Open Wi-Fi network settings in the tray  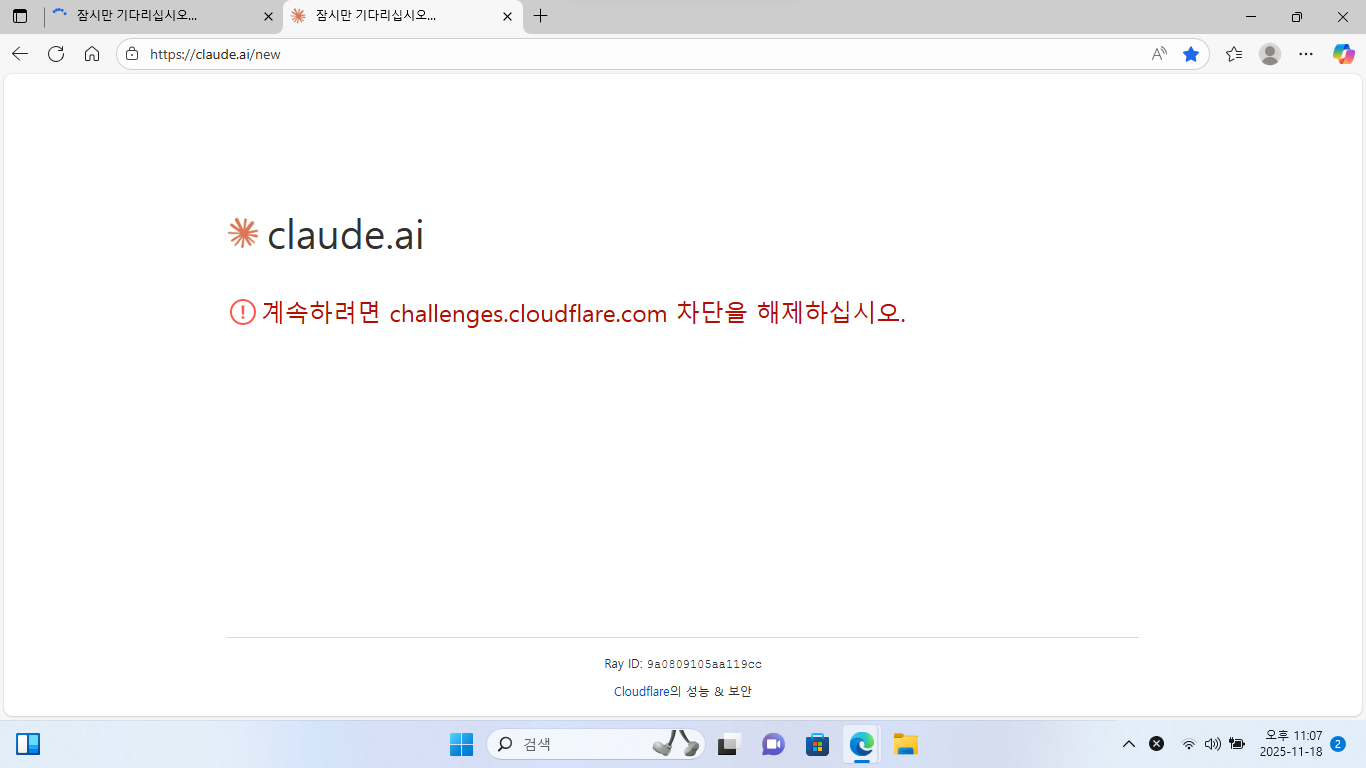1188,744
